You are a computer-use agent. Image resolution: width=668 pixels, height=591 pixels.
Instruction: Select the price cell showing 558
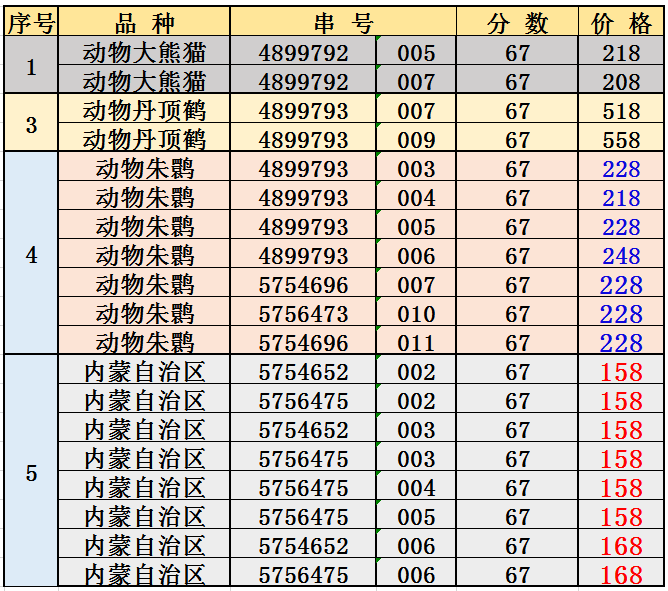pos(621,140)
